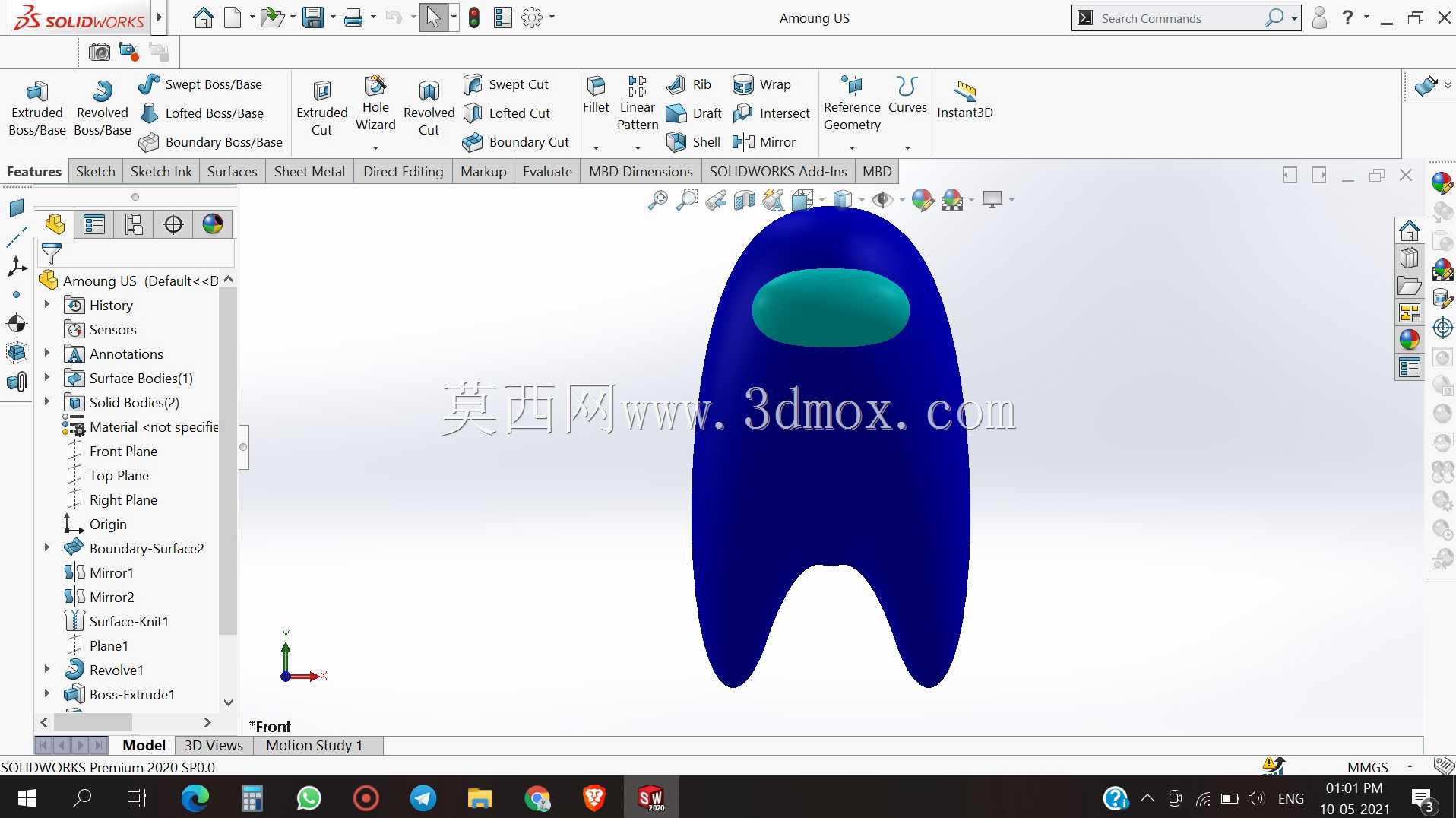
Task: Click the feature tree filter icon
Action: 52,253
